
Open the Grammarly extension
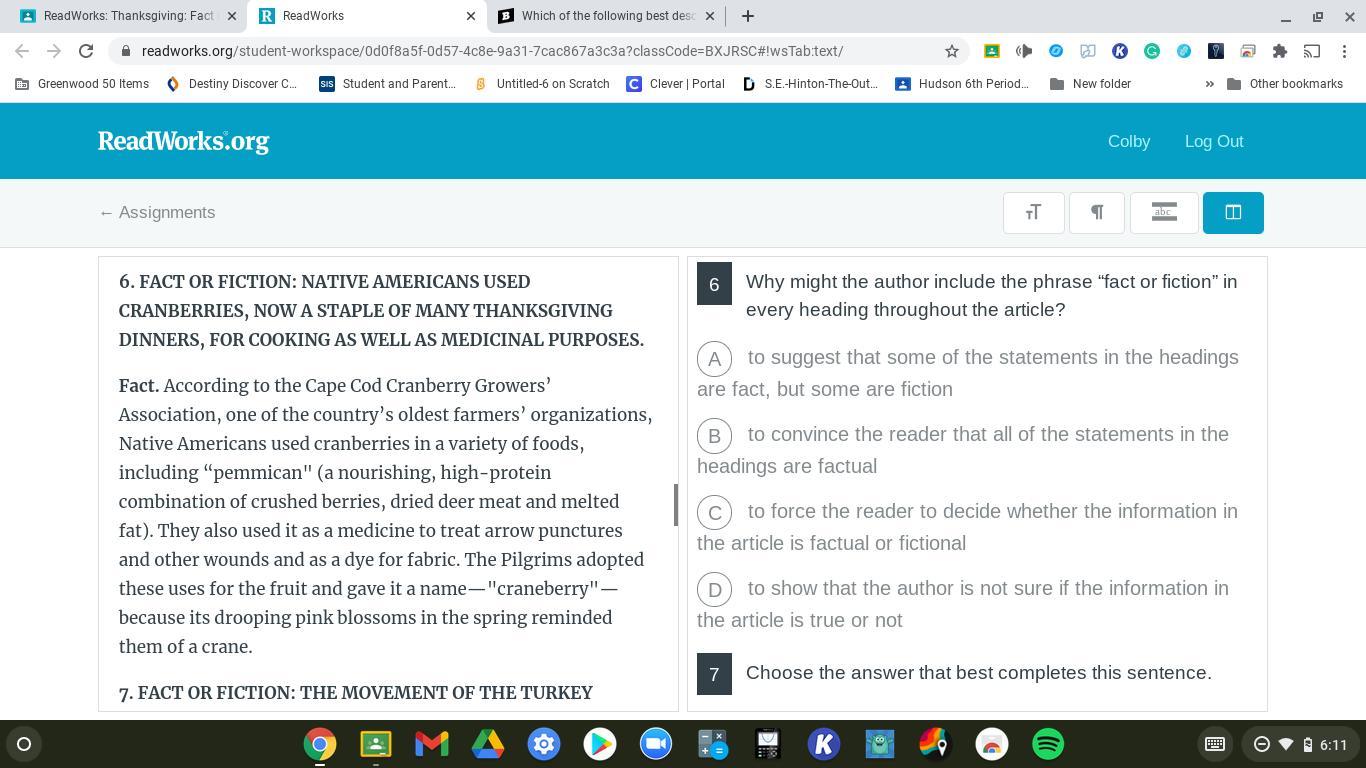coord(1152,51)
